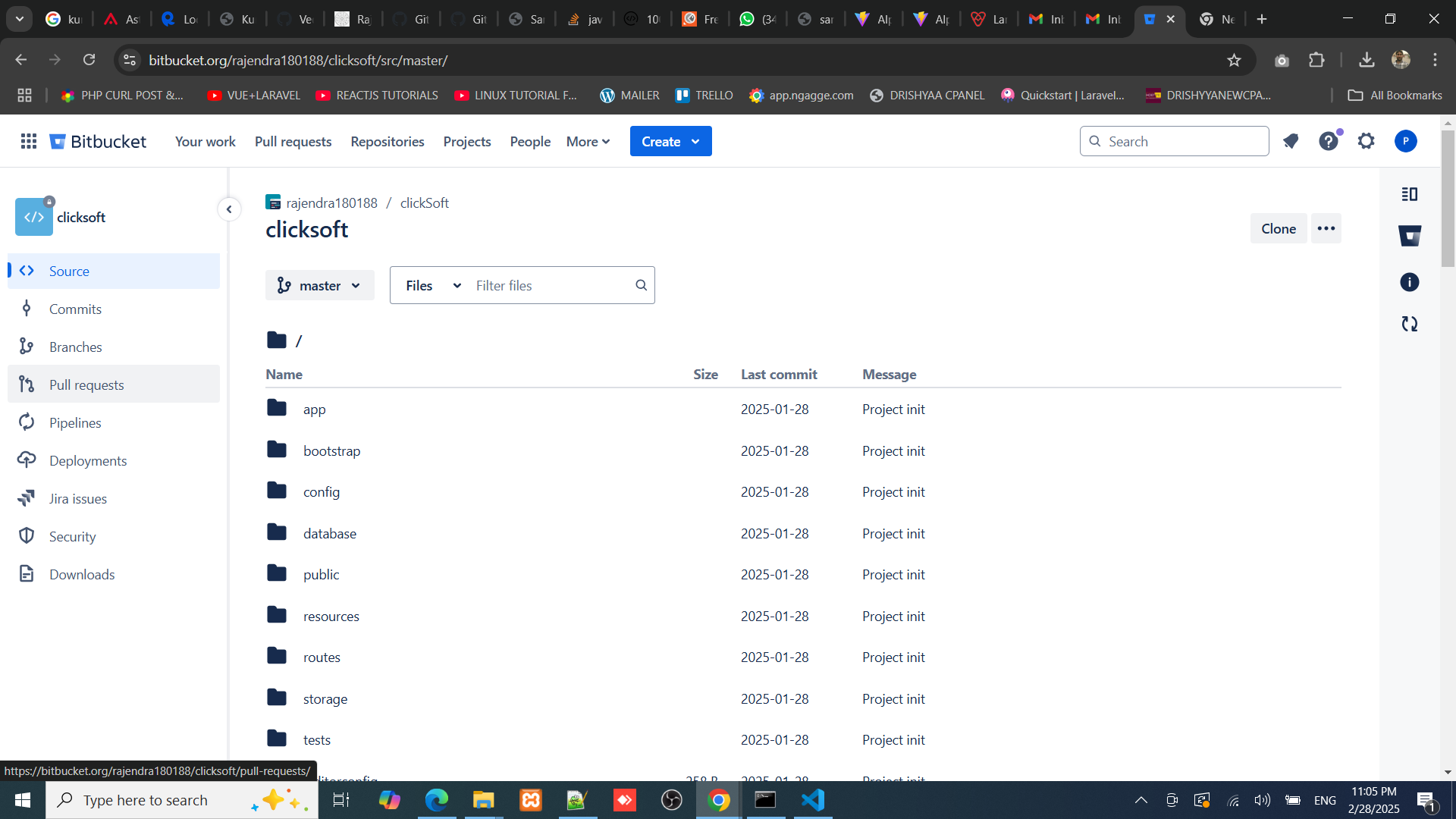Viewport: 1456px width, 819px height.
Task: Click the details panel icon at right top
Action: (x=1409, y=194)
